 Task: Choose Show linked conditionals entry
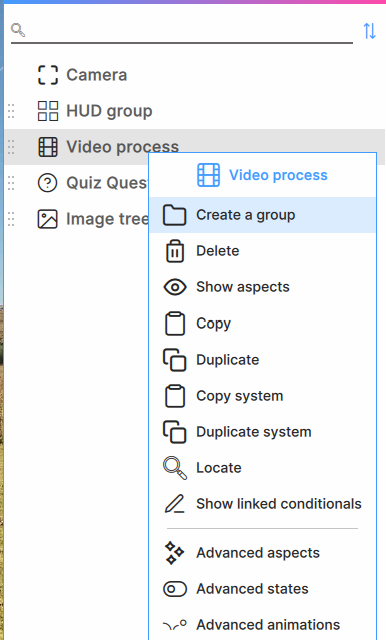tap(262, 504)
